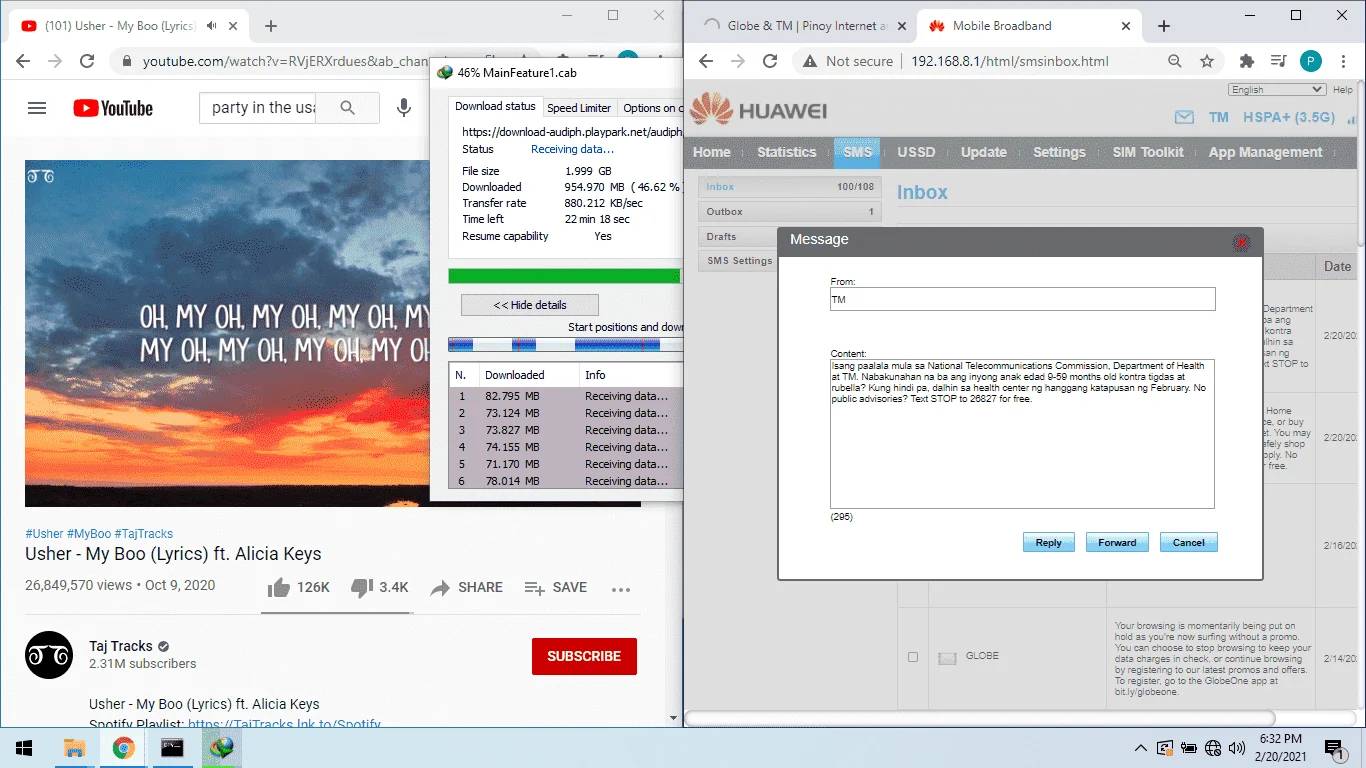Open the video's more actions ellipsis menu
The image size is (1366, 768).
click(x=621, y=589)
